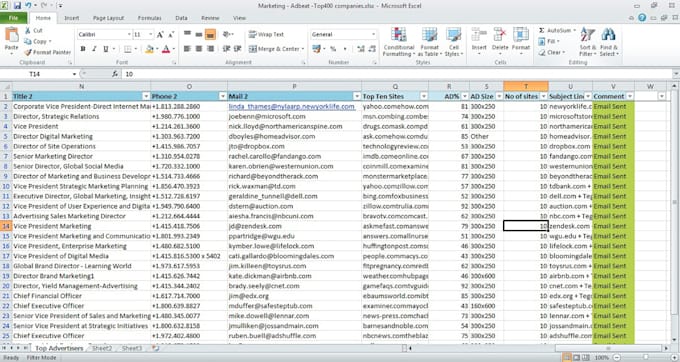The width and height of the screenshot is (680, 362).
Task: Switch to the Insert ribbon tab
Action: (72, 18)
